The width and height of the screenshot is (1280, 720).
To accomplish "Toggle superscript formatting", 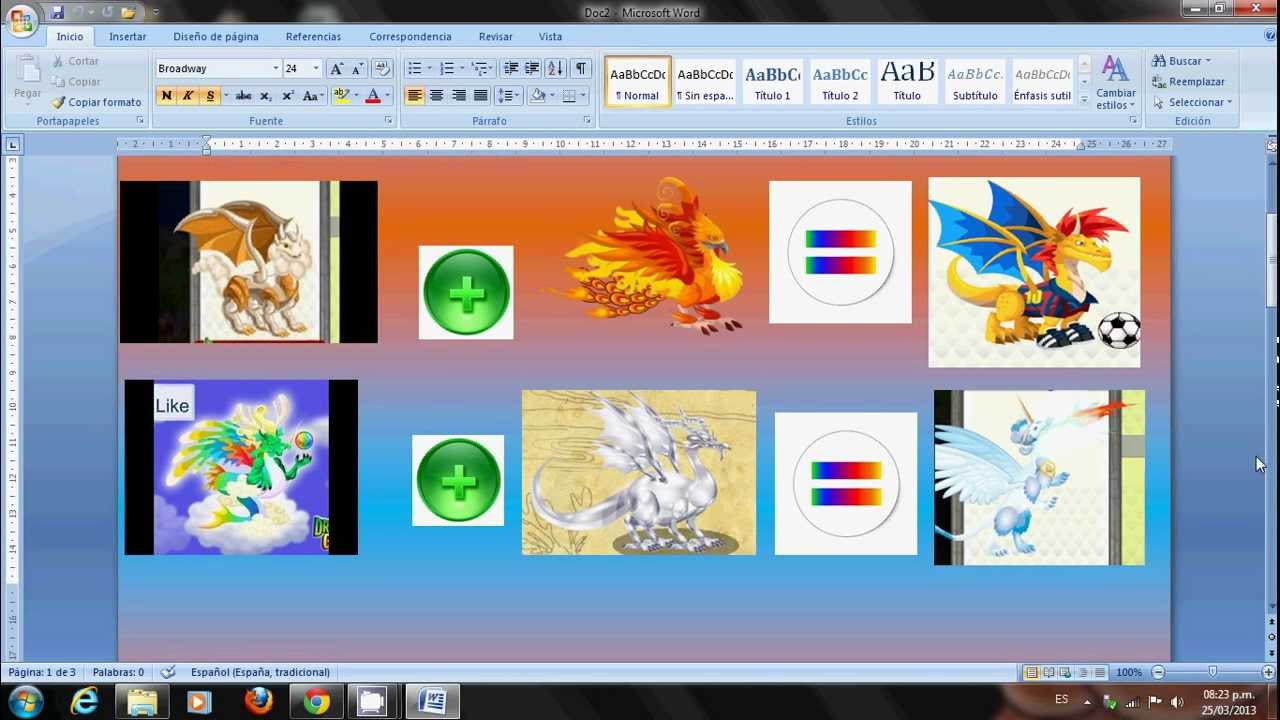I will pyautogui.click(x=287, y=96).
